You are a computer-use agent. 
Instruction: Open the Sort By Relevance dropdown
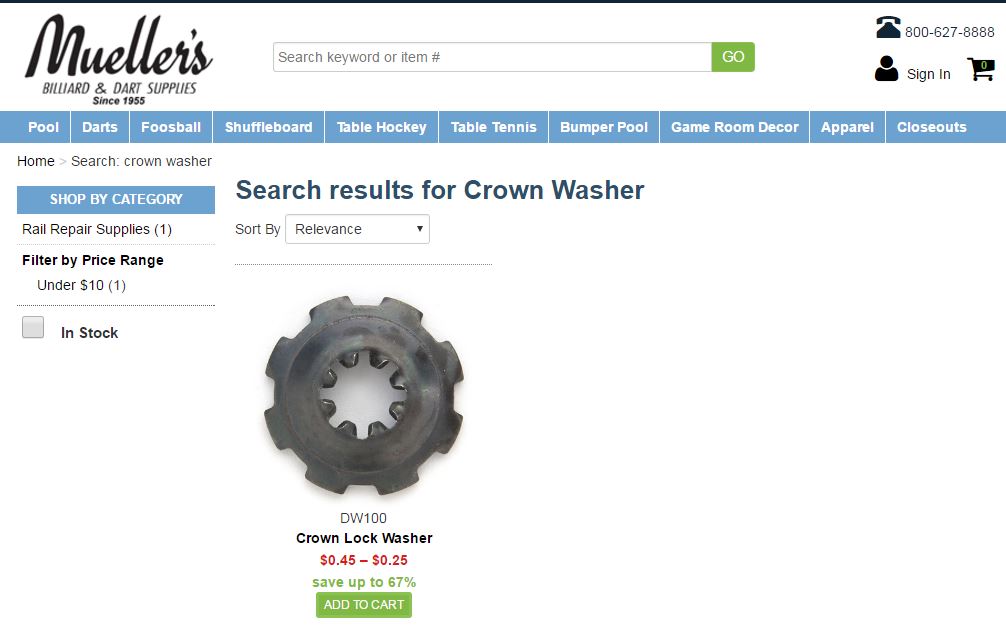(x=357, y=229)
